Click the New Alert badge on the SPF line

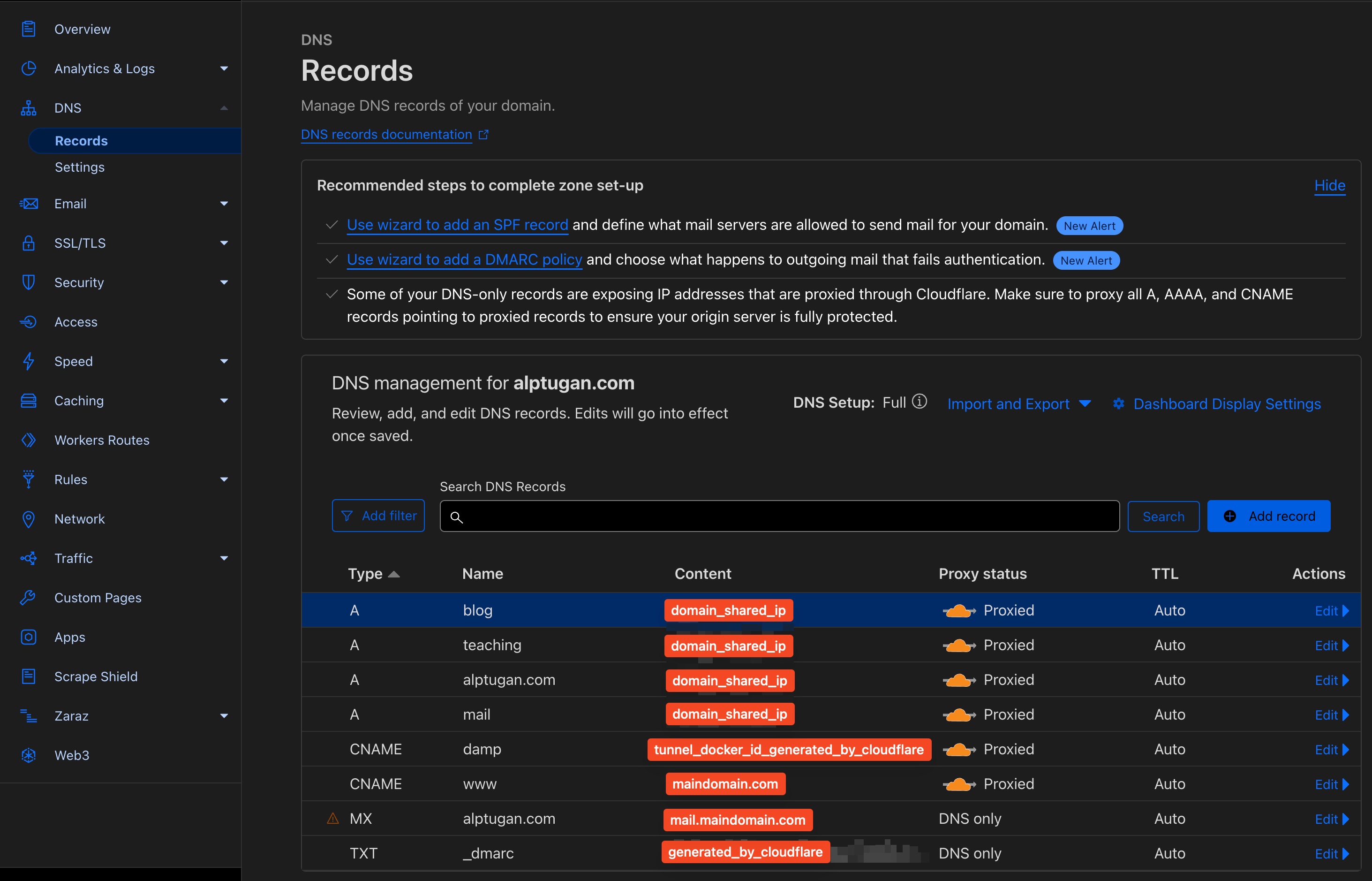tap(1090, 226)
